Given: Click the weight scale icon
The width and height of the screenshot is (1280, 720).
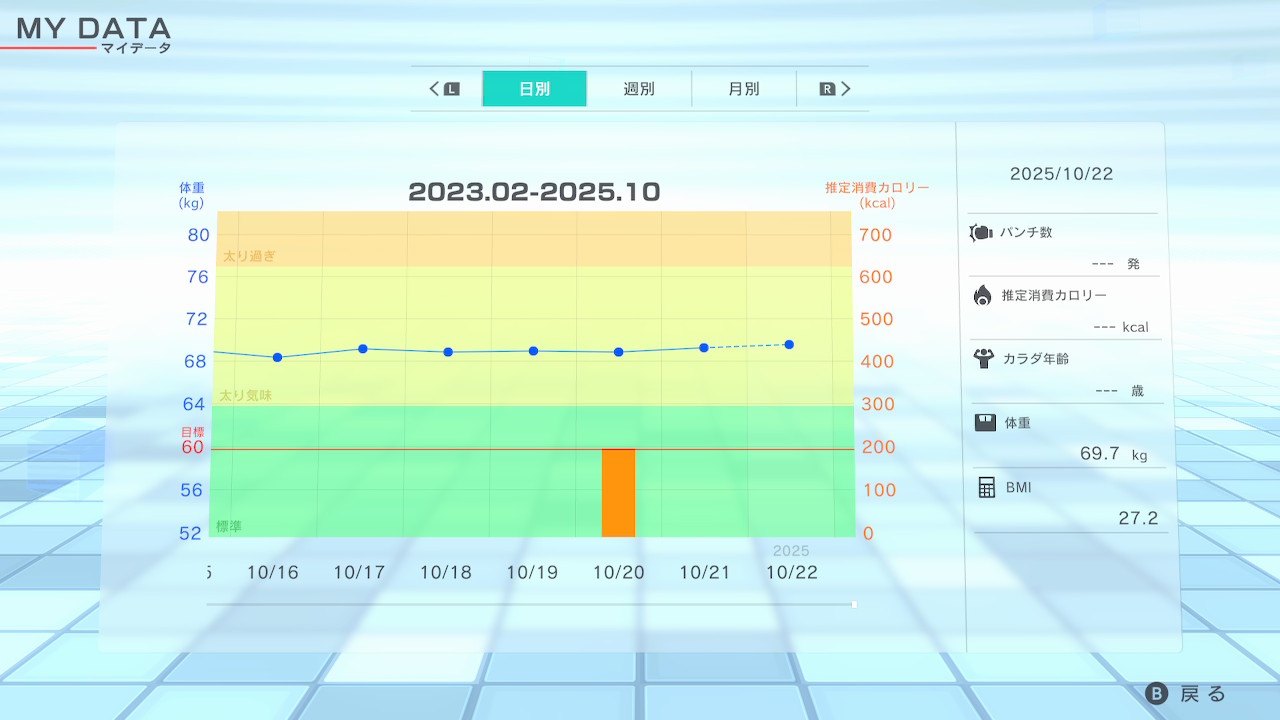Looking at the screenshot, I should pos(985,422).
